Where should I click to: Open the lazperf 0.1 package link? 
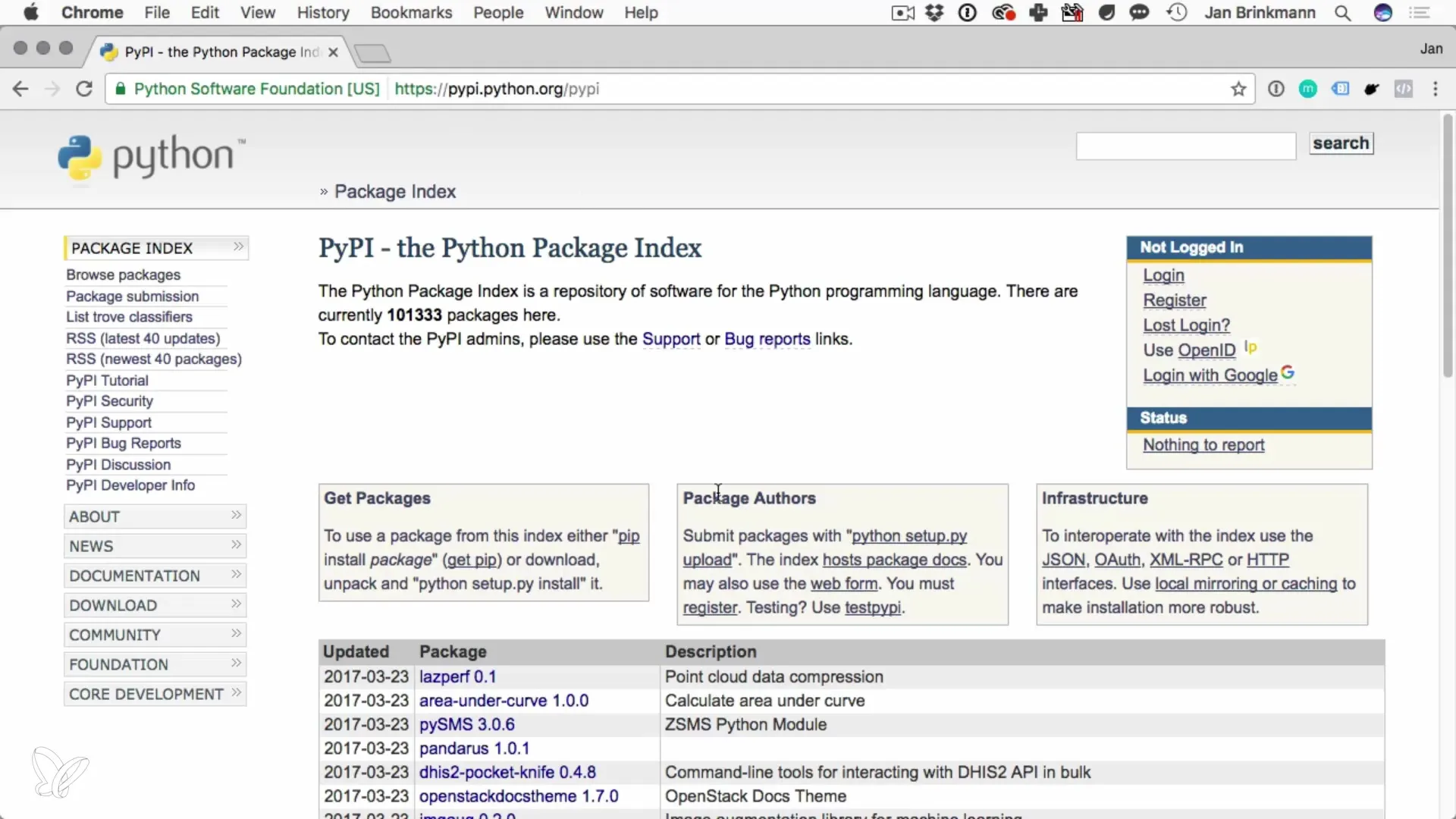pyautogui.click(x=457, y=676)
